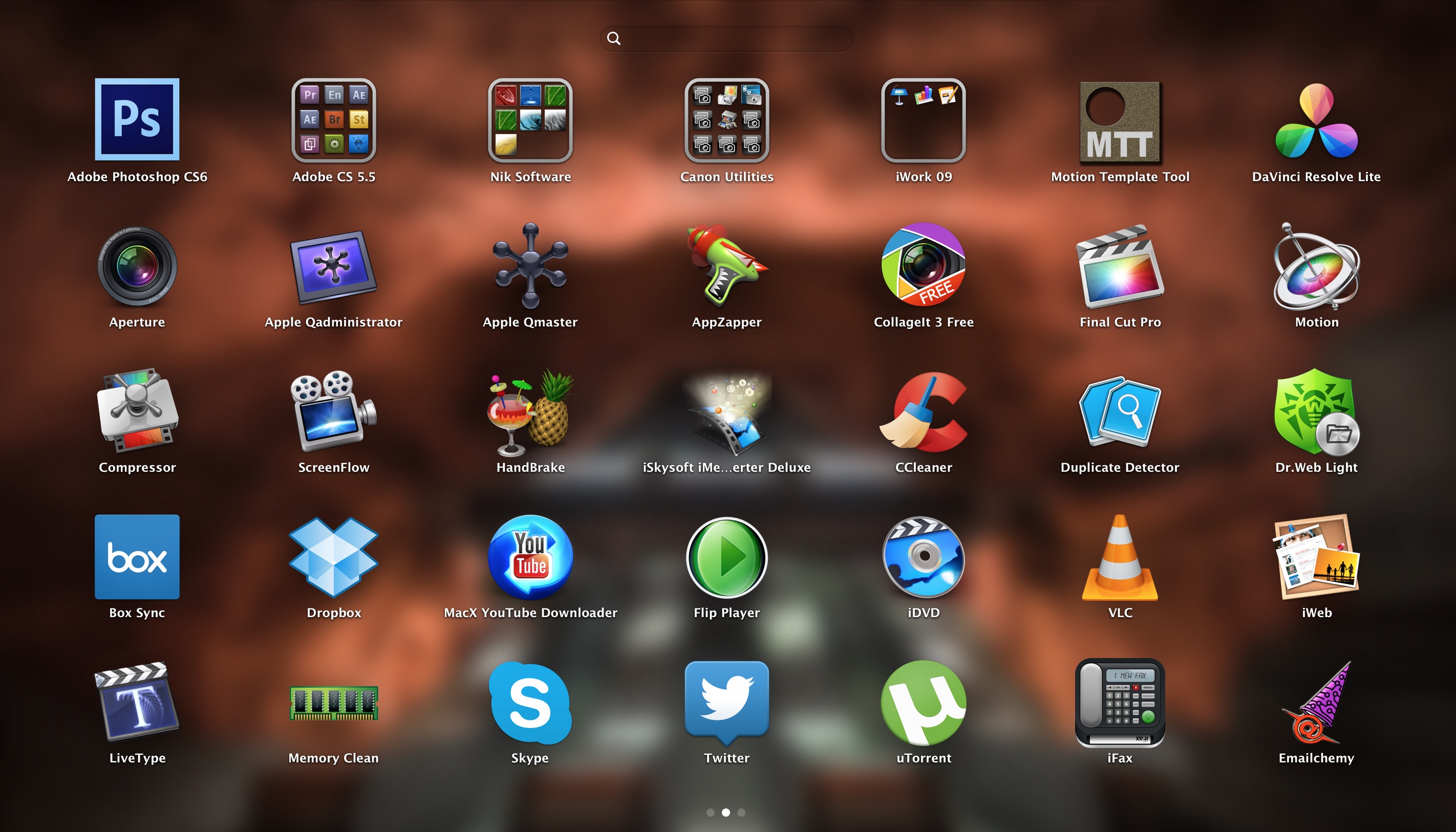Open uTorrent
Screen dimensions: 1456x832
(x=923, y=703)
